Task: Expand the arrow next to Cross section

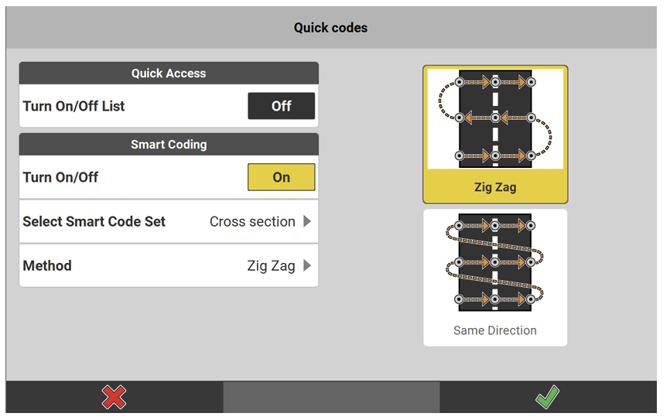Action: click(x=307, y=221)
